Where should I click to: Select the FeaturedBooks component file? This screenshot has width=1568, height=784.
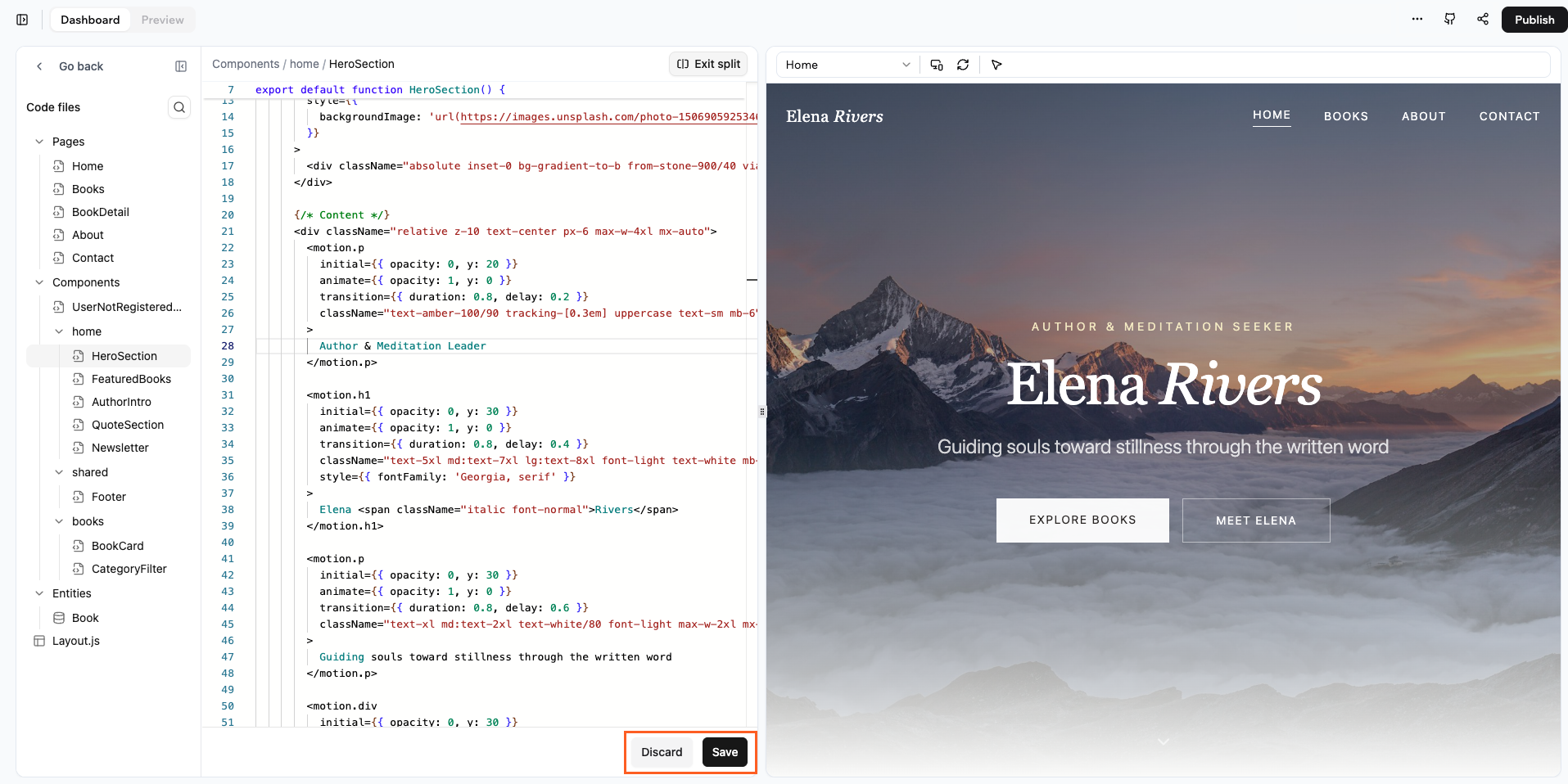[131, 379]
